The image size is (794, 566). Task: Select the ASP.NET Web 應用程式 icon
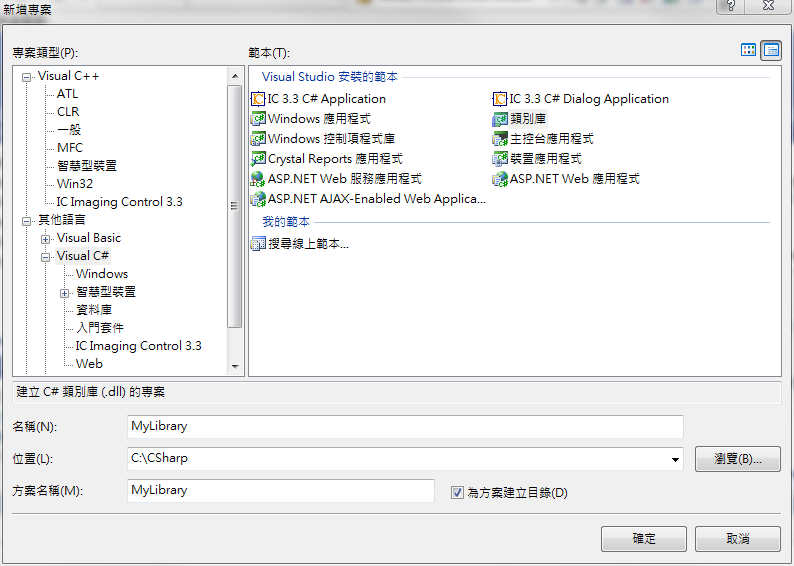point(500,179)
